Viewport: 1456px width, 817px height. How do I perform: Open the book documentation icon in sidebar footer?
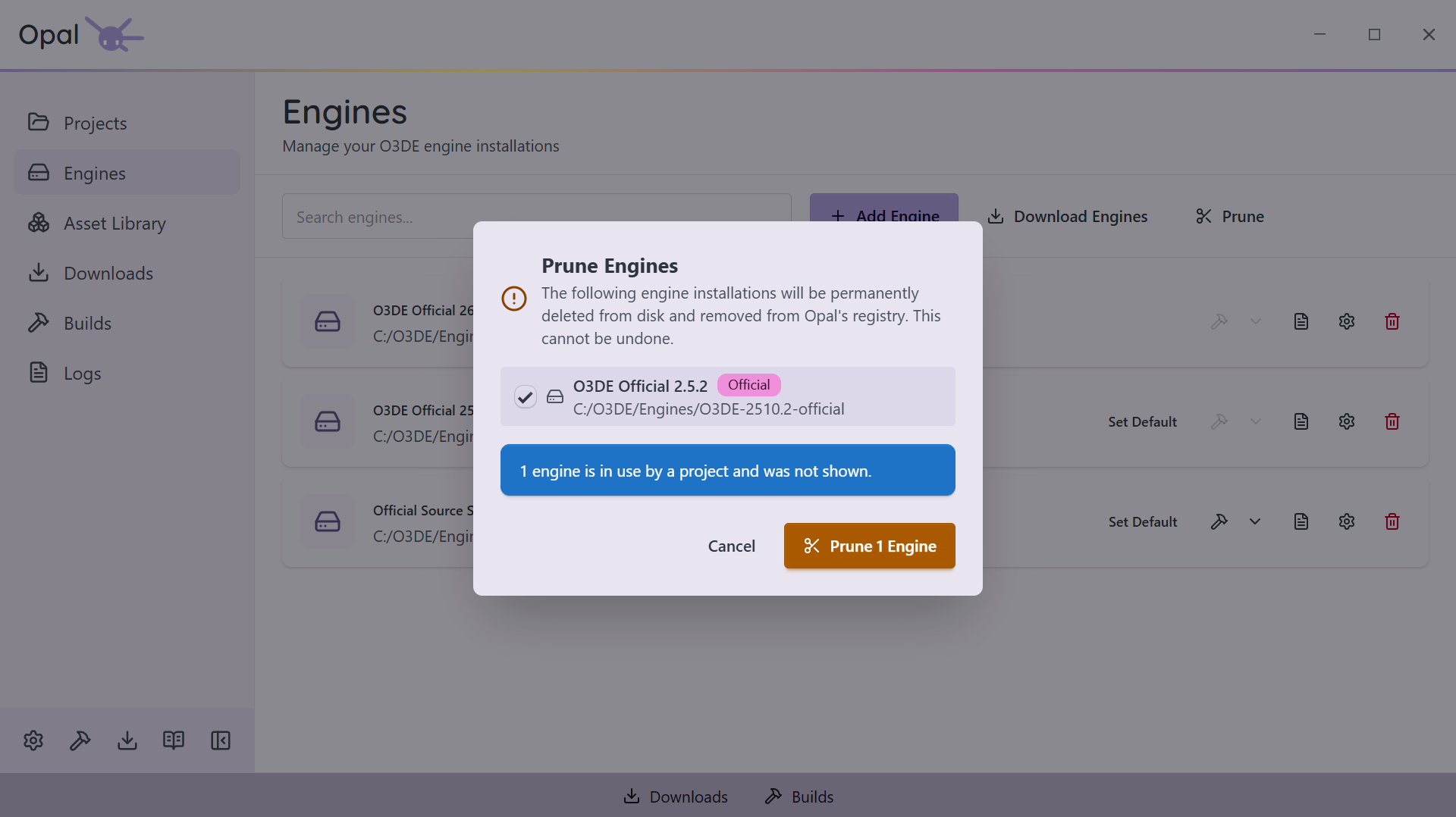point(174,740)
